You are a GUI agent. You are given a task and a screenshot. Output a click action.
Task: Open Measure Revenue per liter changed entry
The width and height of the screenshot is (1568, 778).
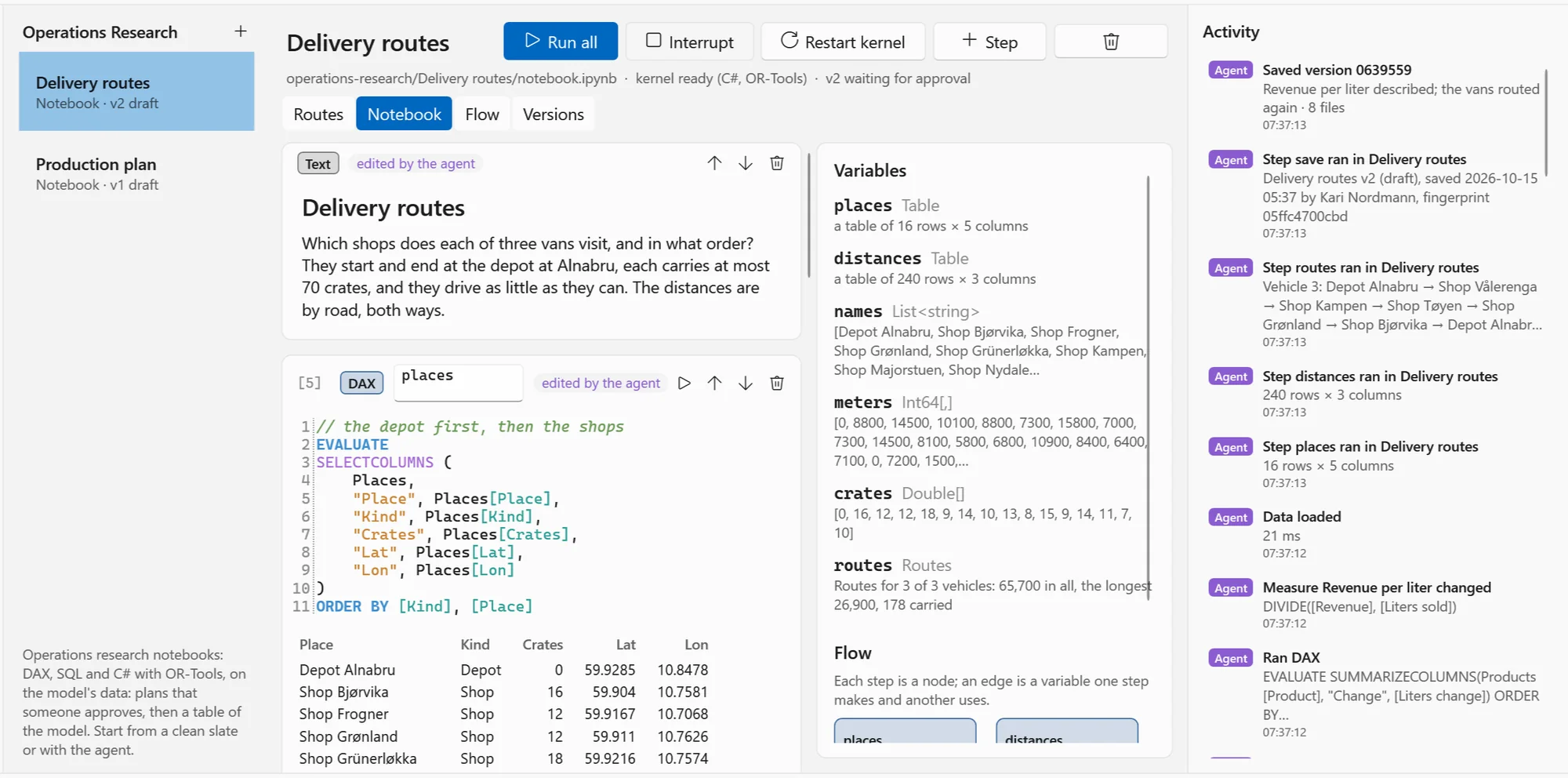click(1375, 605)
